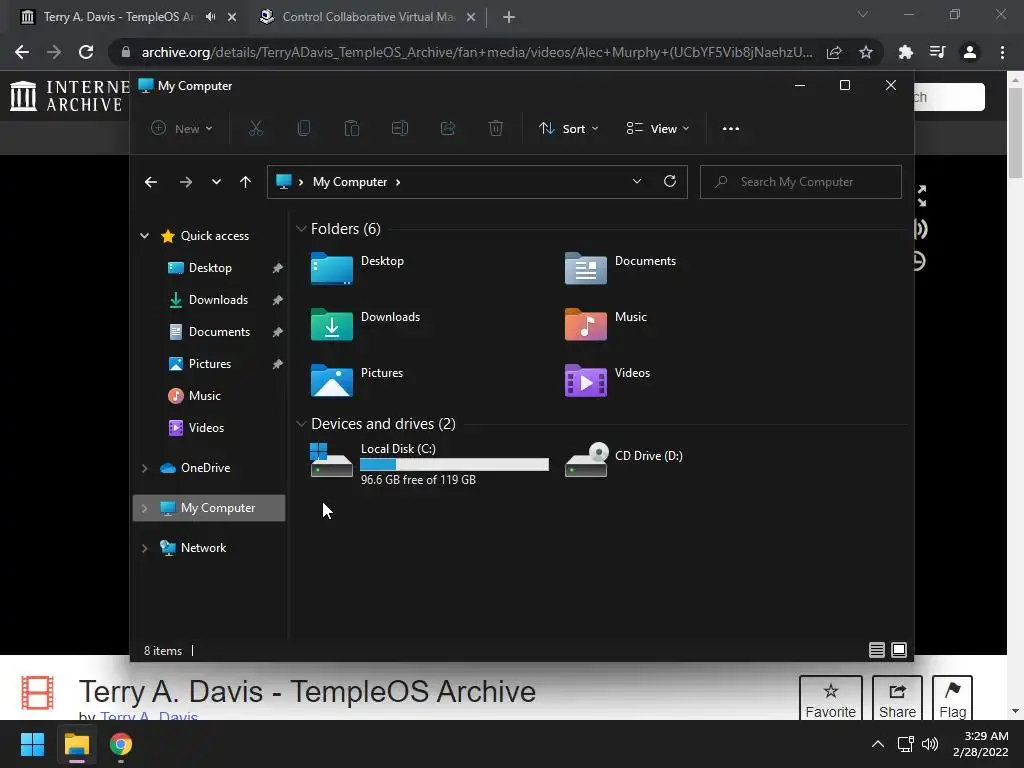Click the Copy icon in Explorer toolbar

pyautogui.click(x=304, y=129)
